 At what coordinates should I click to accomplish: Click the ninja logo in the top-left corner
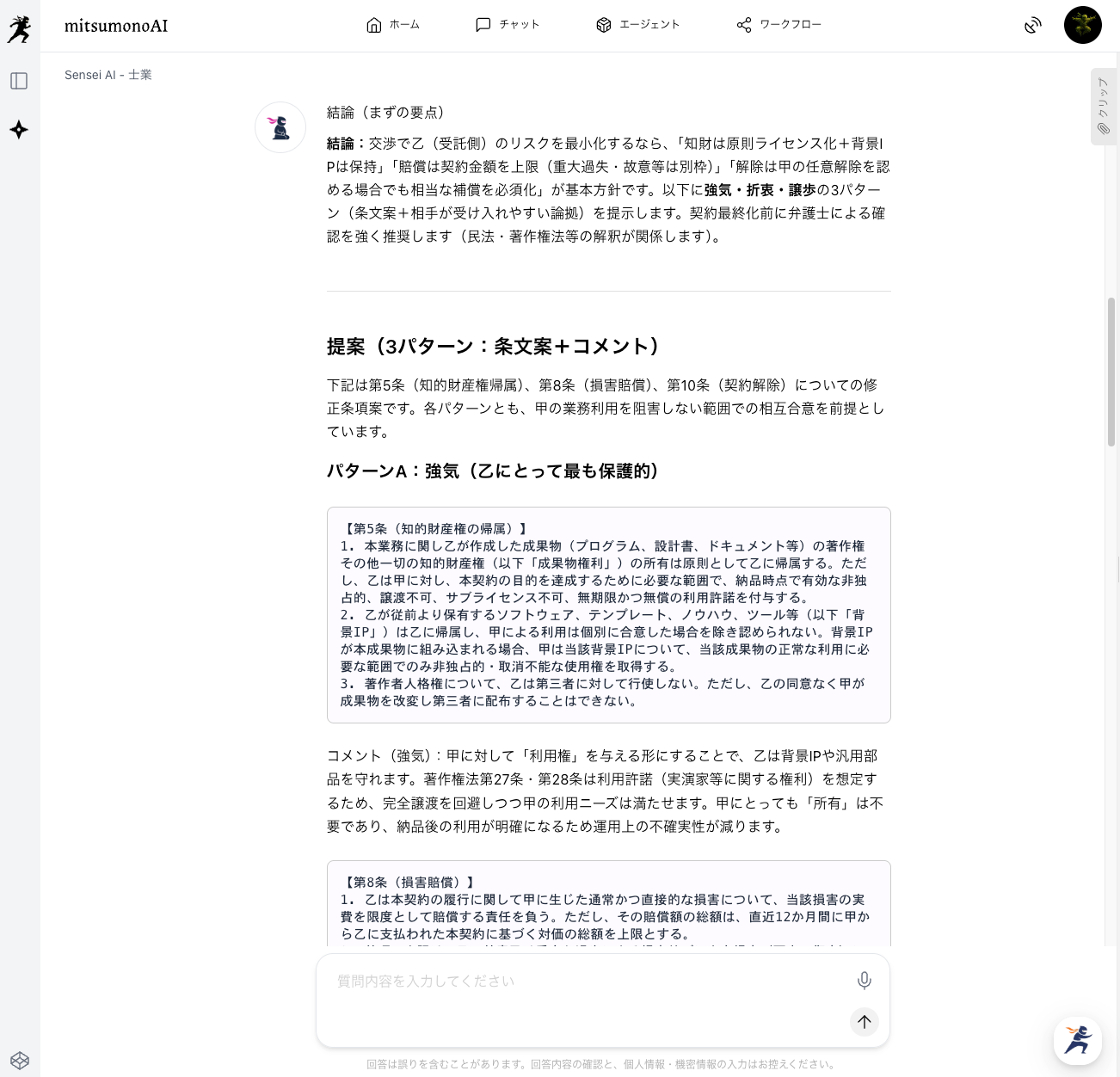(19, 28)
